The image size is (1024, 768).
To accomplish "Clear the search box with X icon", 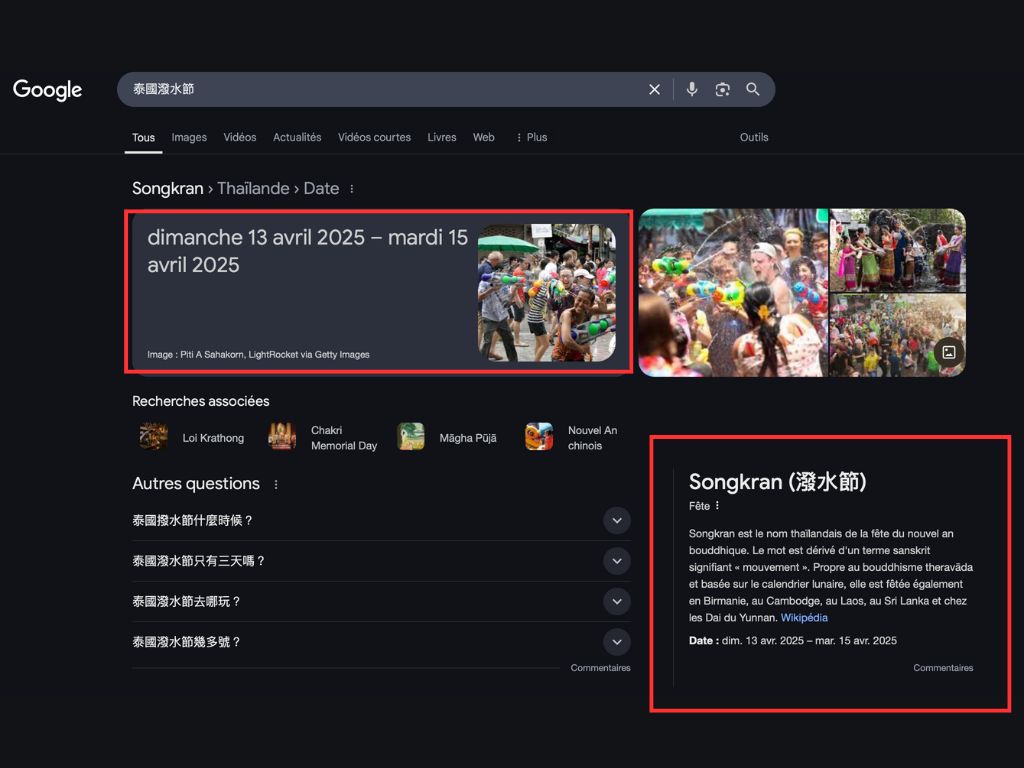I will point(654,89).
